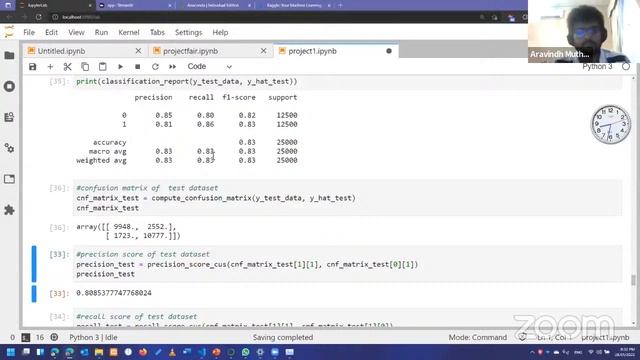Open the Commands palette sidebar icon
The width and height of the screenshot is (640, 360).
point(9,117)
